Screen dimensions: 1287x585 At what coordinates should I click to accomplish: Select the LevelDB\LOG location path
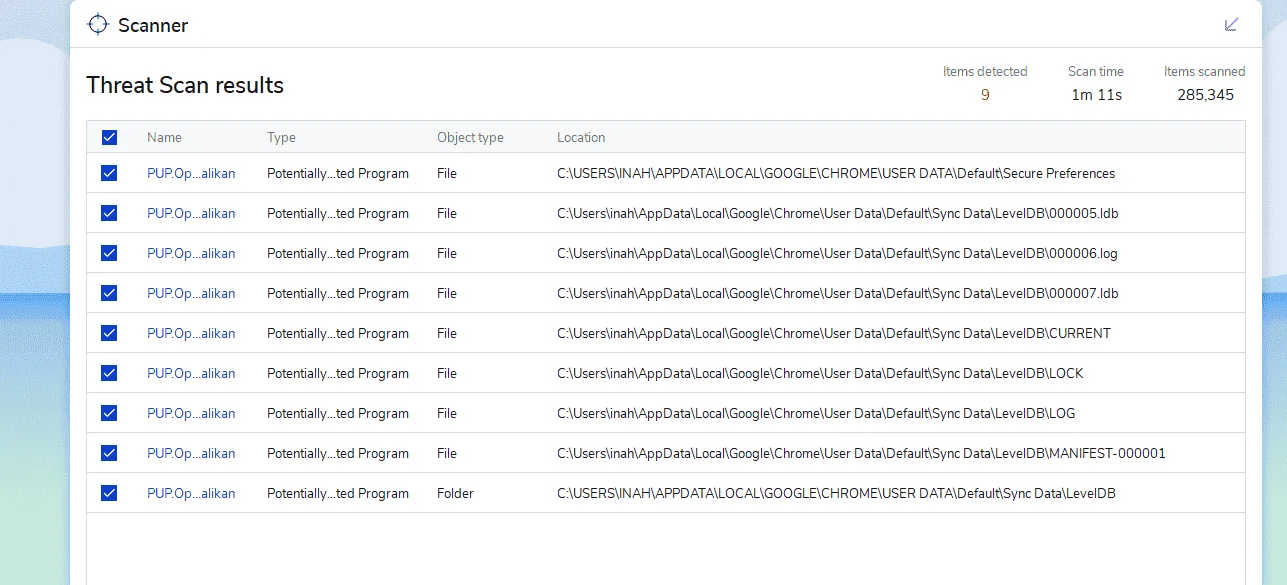click(x=816, y=413)
